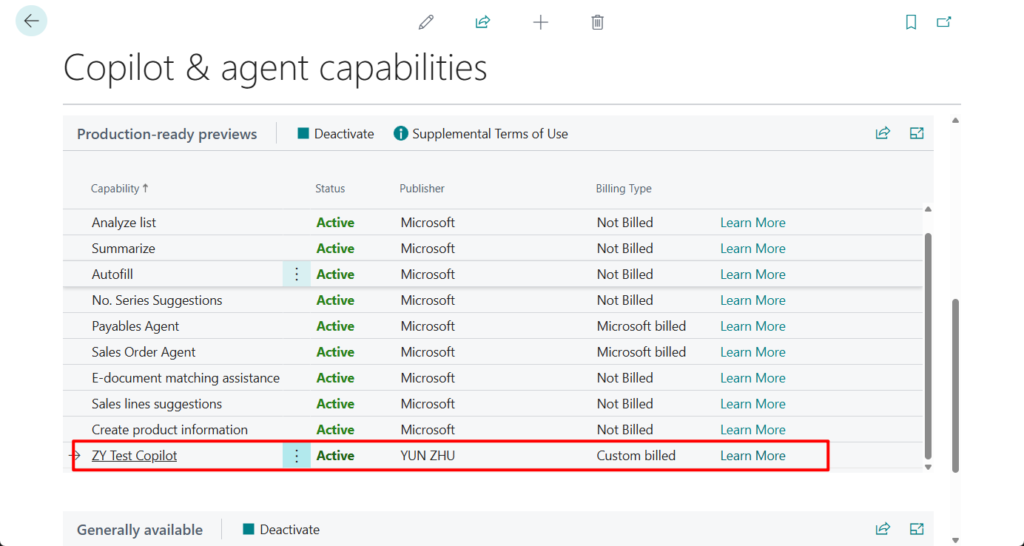This screenshot has width=1024, height=546.
Task: Click the bookmark icon
Action: 910,22
